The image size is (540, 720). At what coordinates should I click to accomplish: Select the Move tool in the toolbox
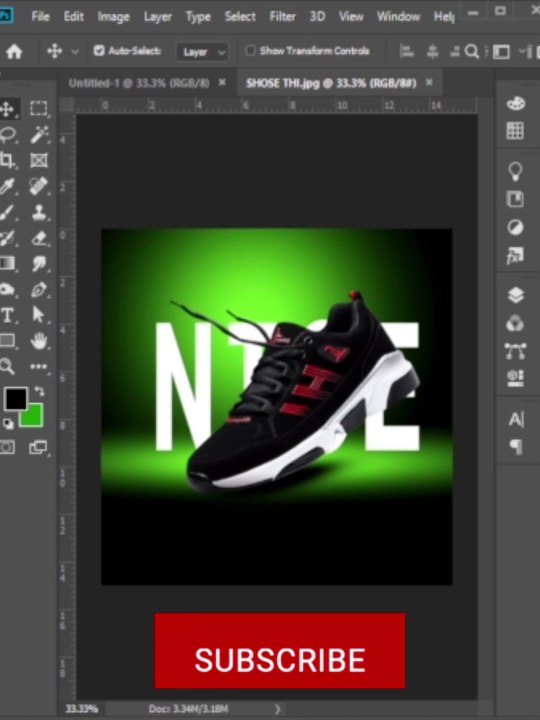(7, 109)
